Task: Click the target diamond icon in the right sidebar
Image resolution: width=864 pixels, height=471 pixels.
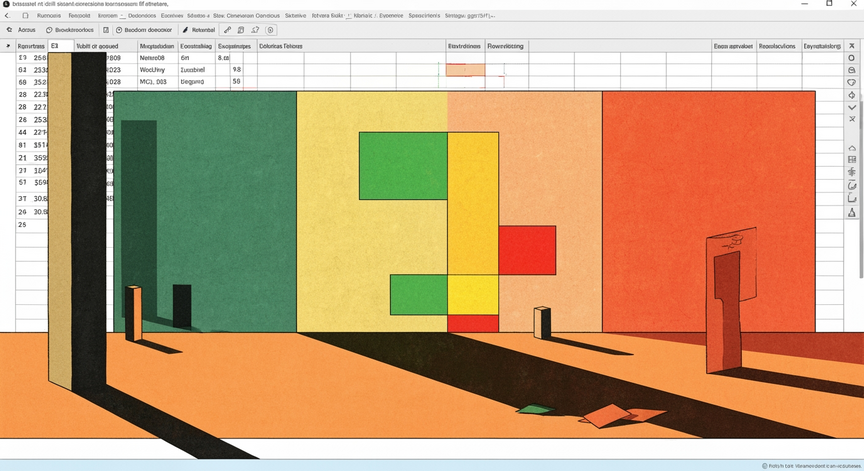Action: (852, 95)
